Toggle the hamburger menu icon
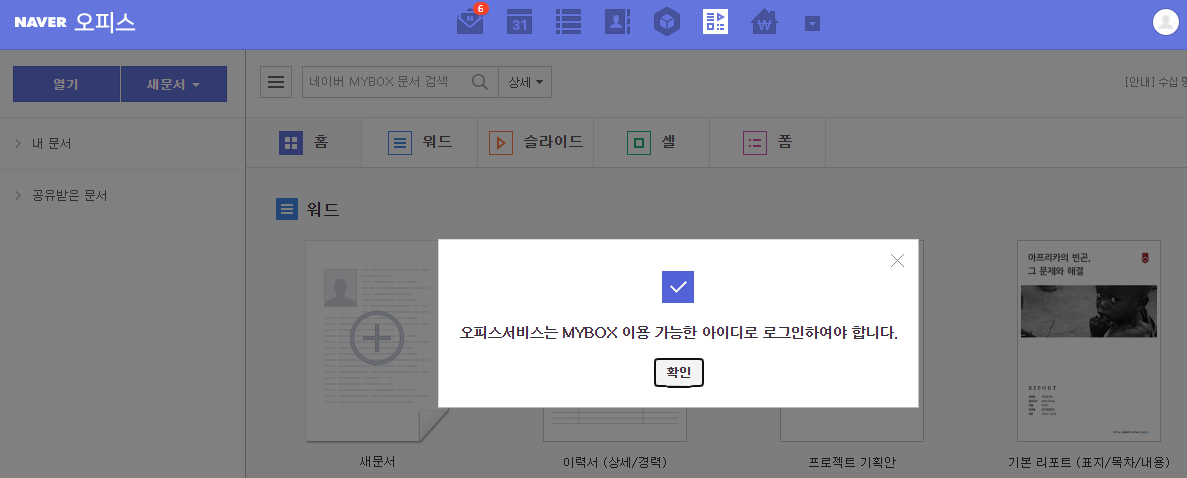Screen dimensions: 1187x478 click(276, 82)
